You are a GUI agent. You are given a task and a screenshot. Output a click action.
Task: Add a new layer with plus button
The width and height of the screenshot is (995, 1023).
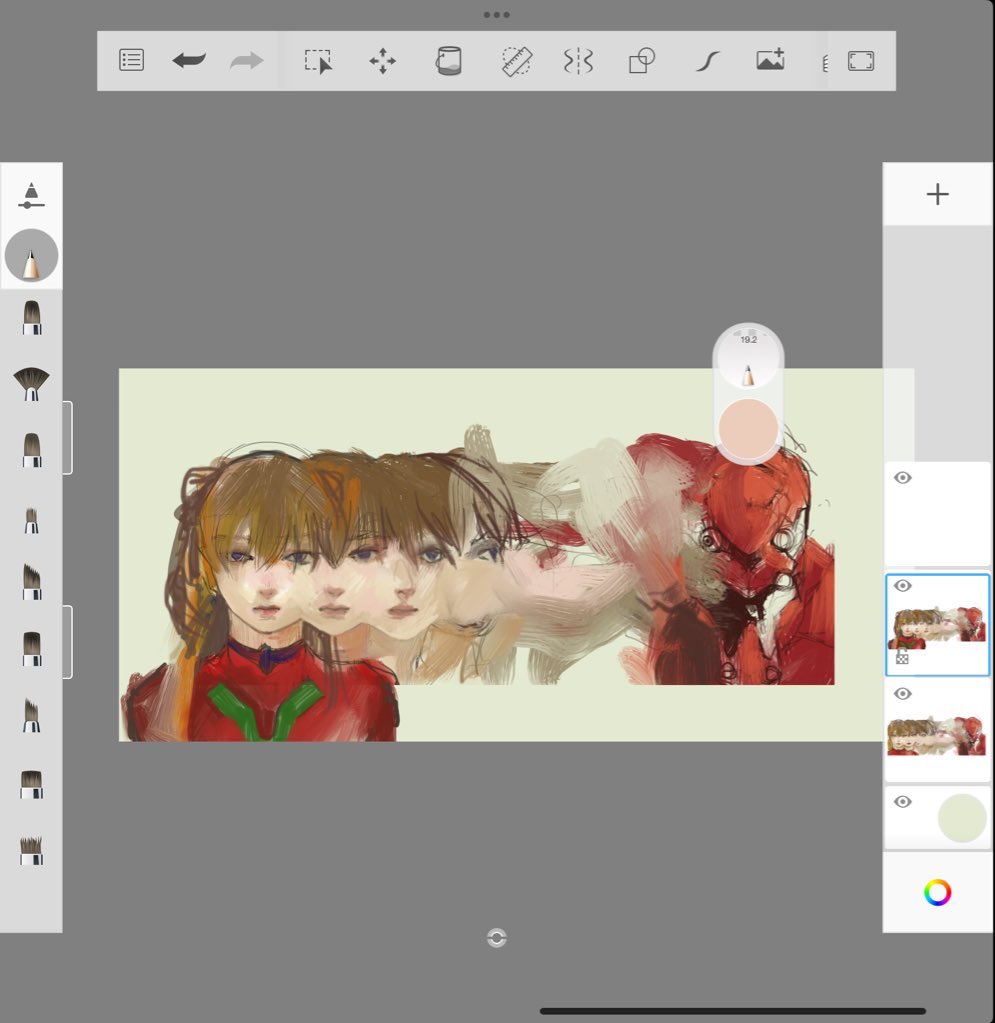pos(937,194)
